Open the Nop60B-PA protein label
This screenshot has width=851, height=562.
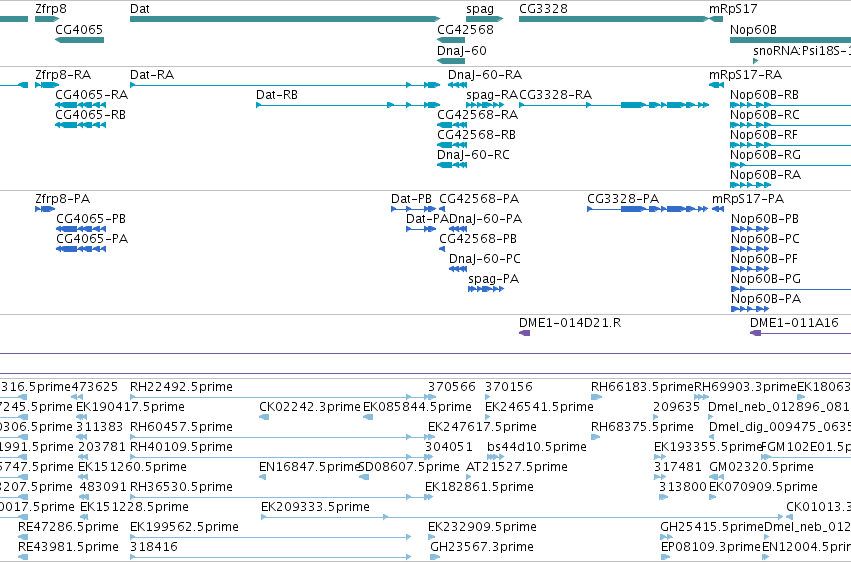coord(766,299)
